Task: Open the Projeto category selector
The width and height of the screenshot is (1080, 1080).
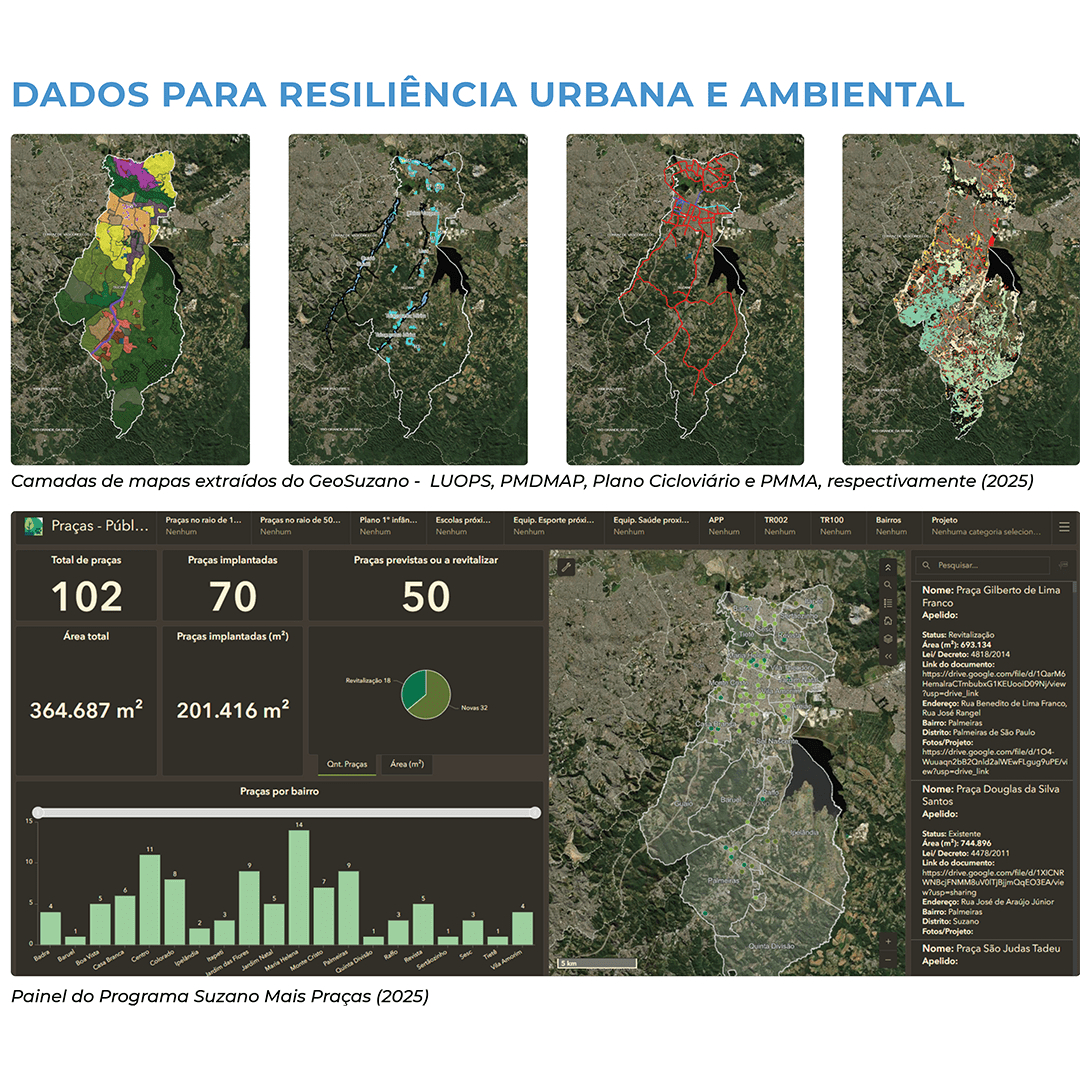Action: click(x=985, y=526)
